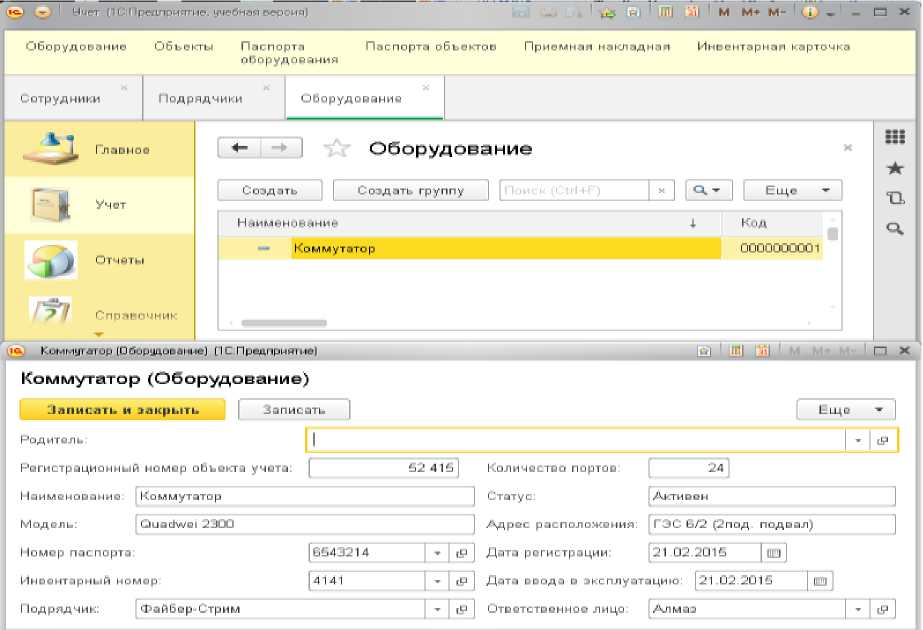Screen dimensions: 923x630
Task: Expand the Номер паспорта dropdown
Action: coord(439,552)
